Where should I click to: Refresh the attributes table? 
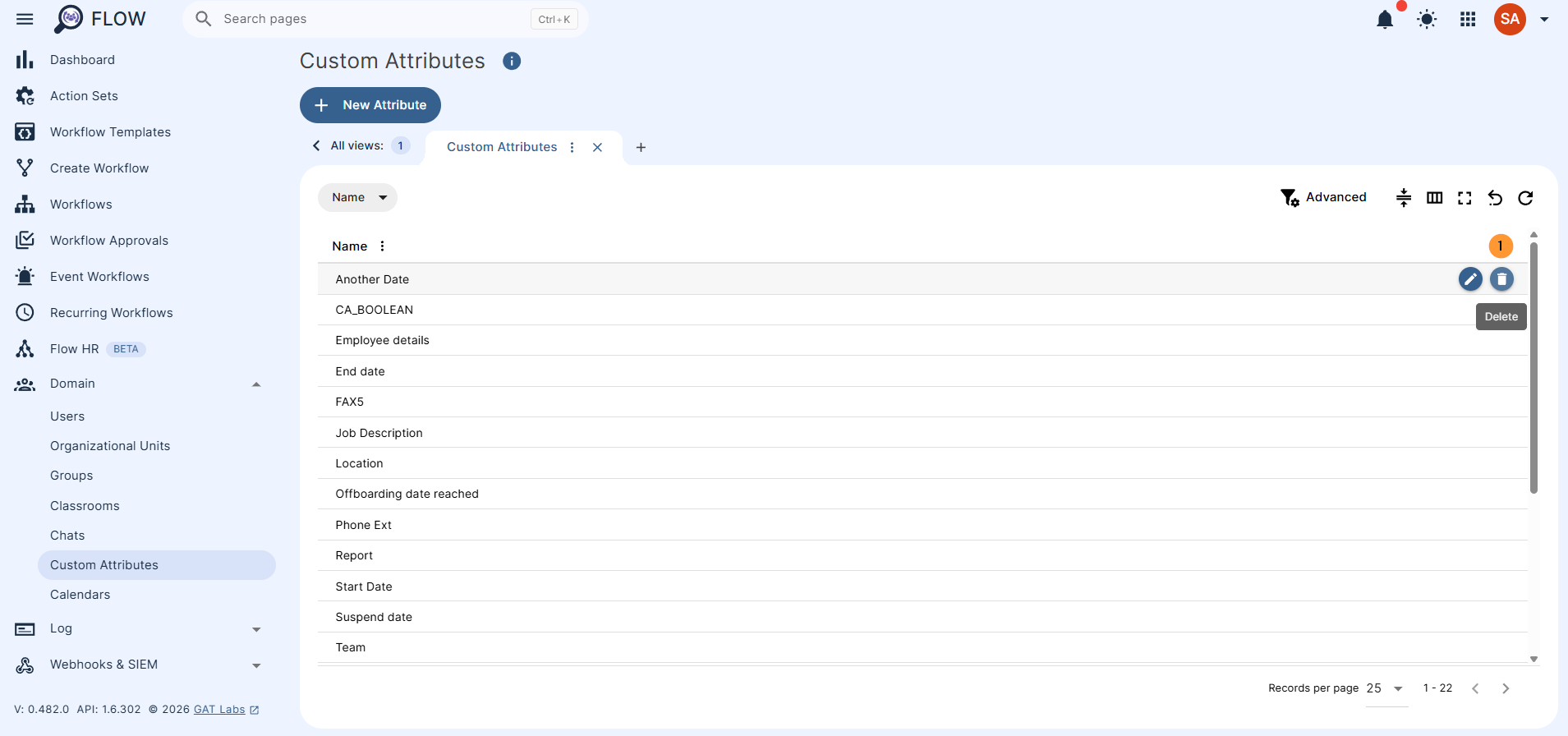[1525, 198]
